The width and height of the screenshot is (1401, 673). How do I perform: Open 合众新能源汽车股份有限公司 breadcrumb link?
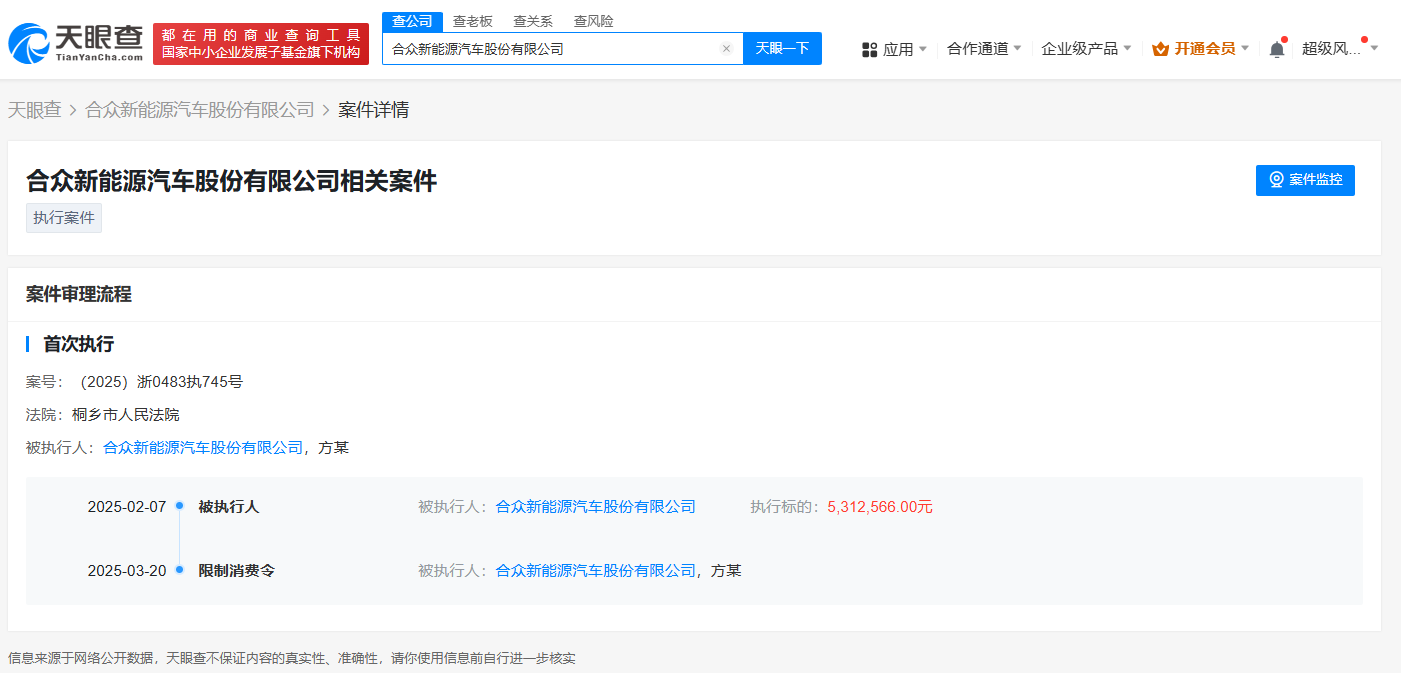[200, 110]
